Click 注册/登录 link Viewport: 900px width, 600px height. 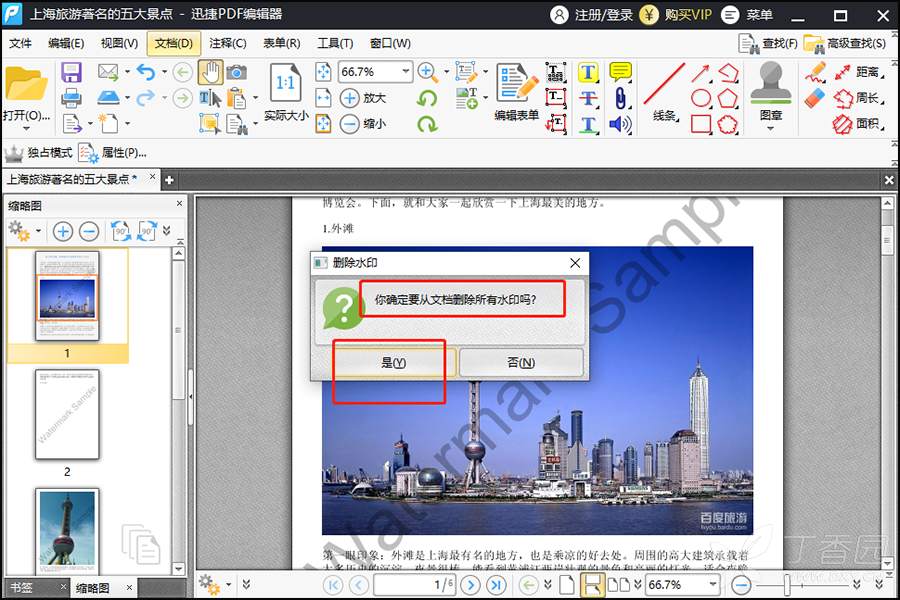[x=591, y=14]
